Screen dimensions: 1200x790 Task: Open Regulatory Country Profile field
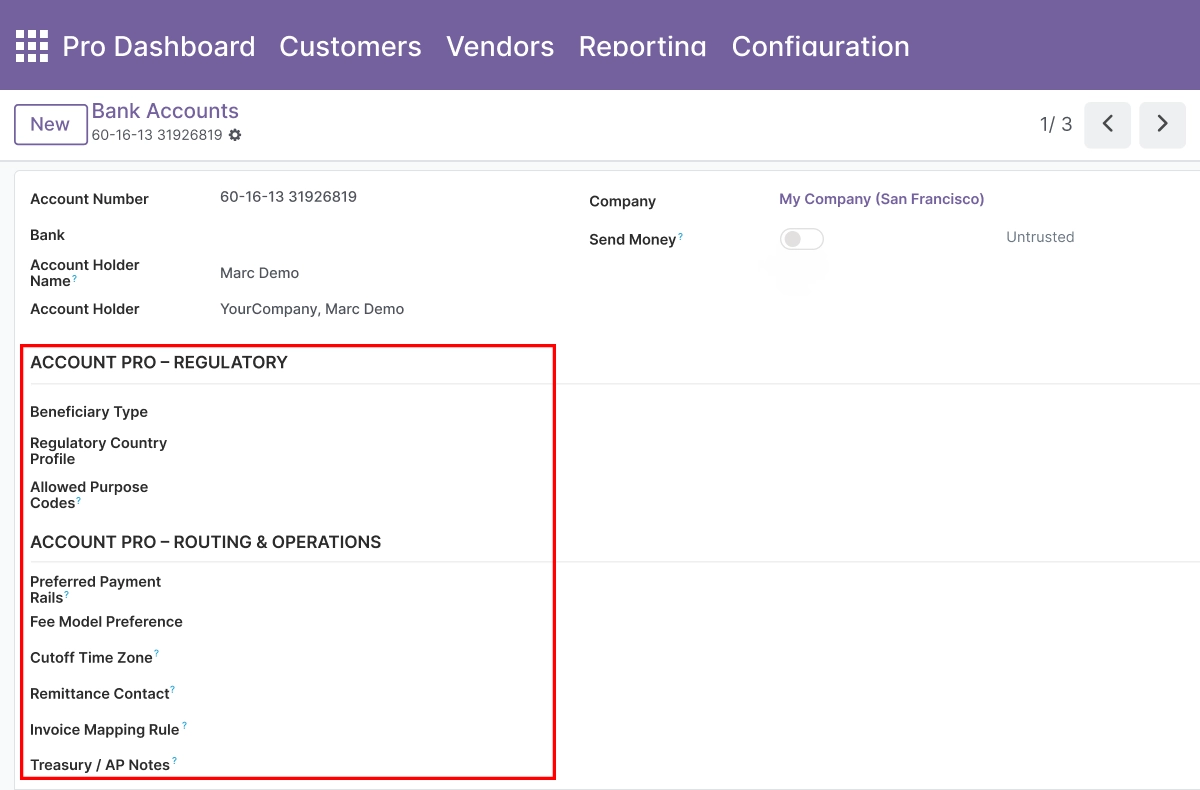pos(385,451)
